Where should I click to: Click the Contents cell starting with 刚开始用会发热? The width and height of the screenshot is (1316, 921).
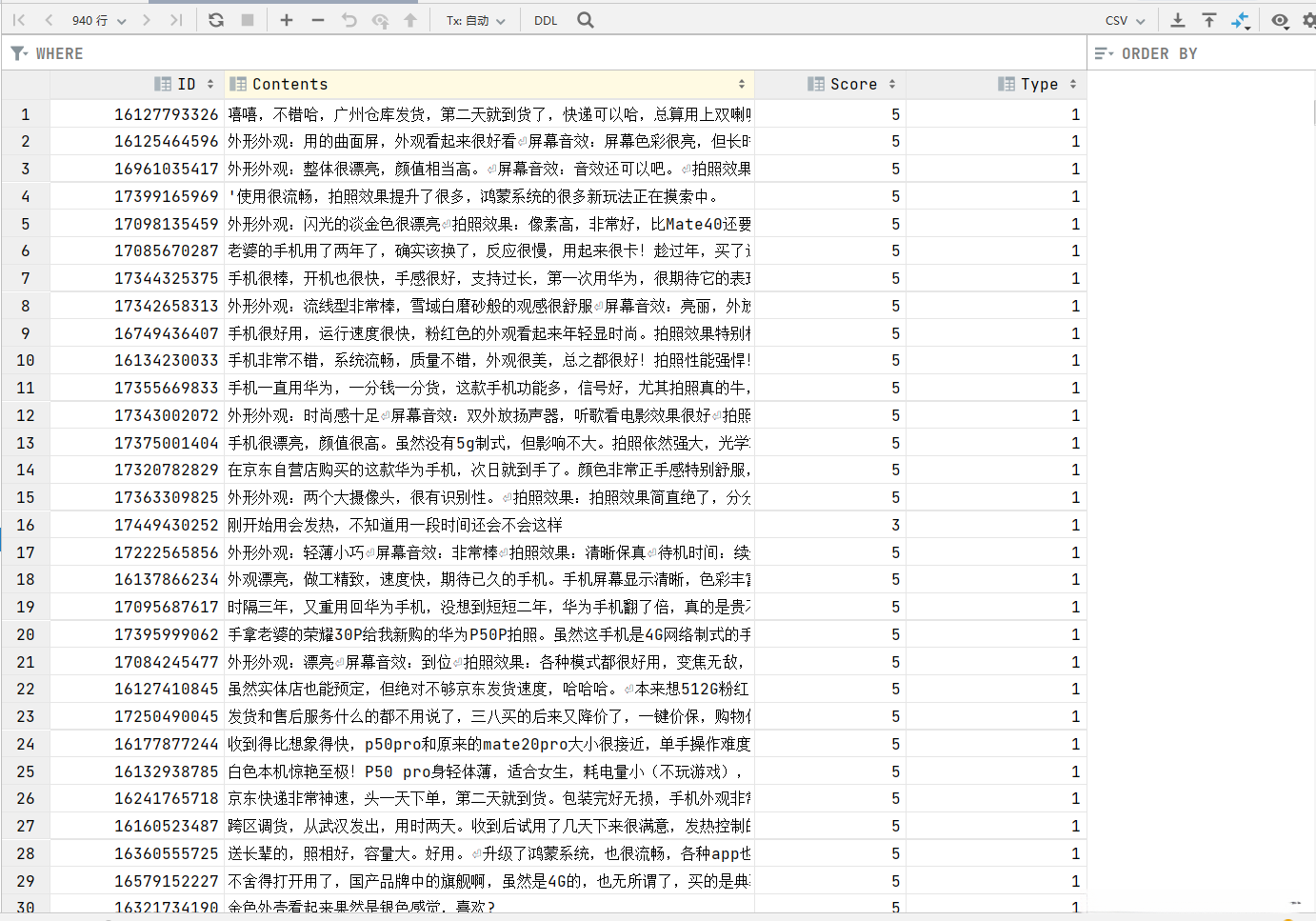[489, 525]
